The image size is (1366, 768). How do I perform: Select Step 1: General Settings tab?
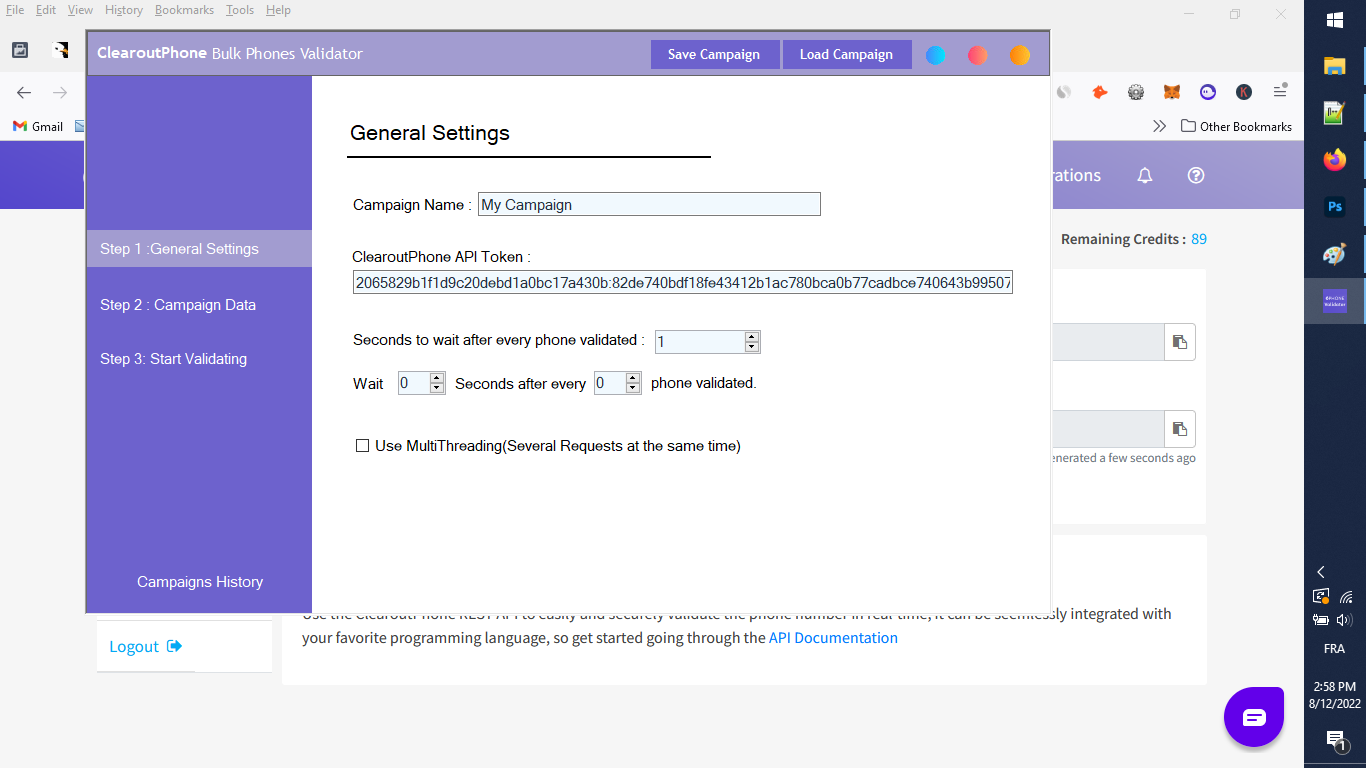pyautogui.click(x=199, y=249)
